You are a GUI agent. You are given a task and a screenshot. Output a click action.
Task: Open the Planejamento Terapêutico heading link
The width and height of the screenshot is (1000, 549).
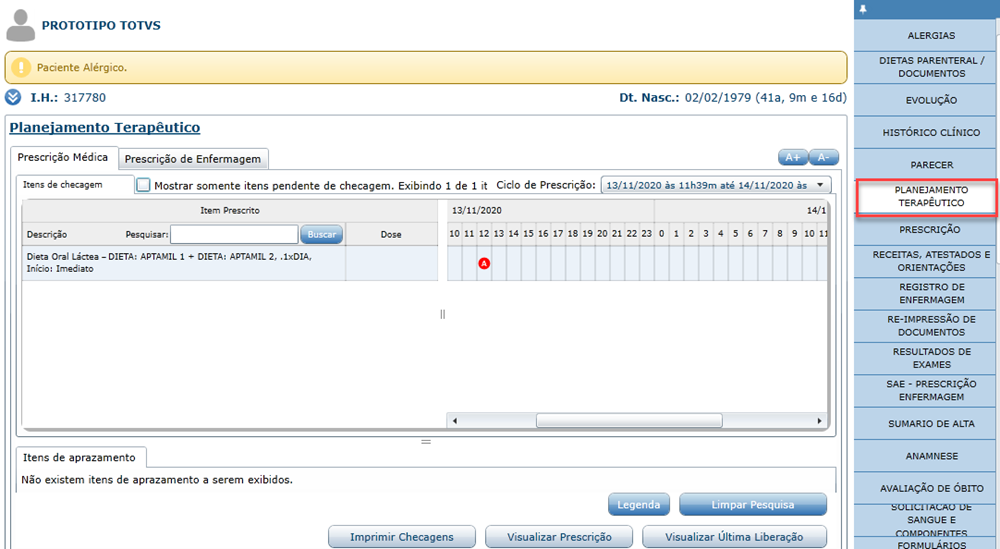point(105,128)
